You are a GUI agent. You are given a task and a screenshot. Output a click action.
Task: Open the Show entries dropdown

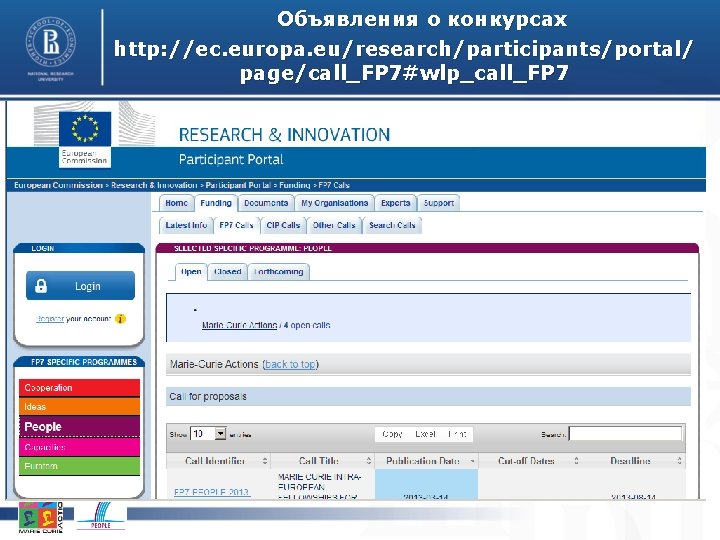[x=208, y=434]
